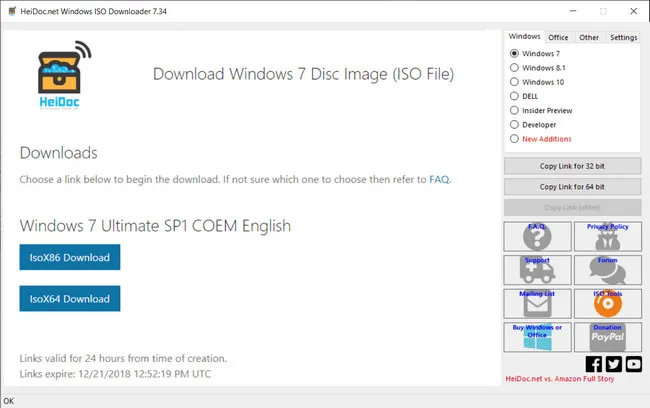Click the IsoX86 Download button
This screenshot has height=408, width=650.
point(70,257)
